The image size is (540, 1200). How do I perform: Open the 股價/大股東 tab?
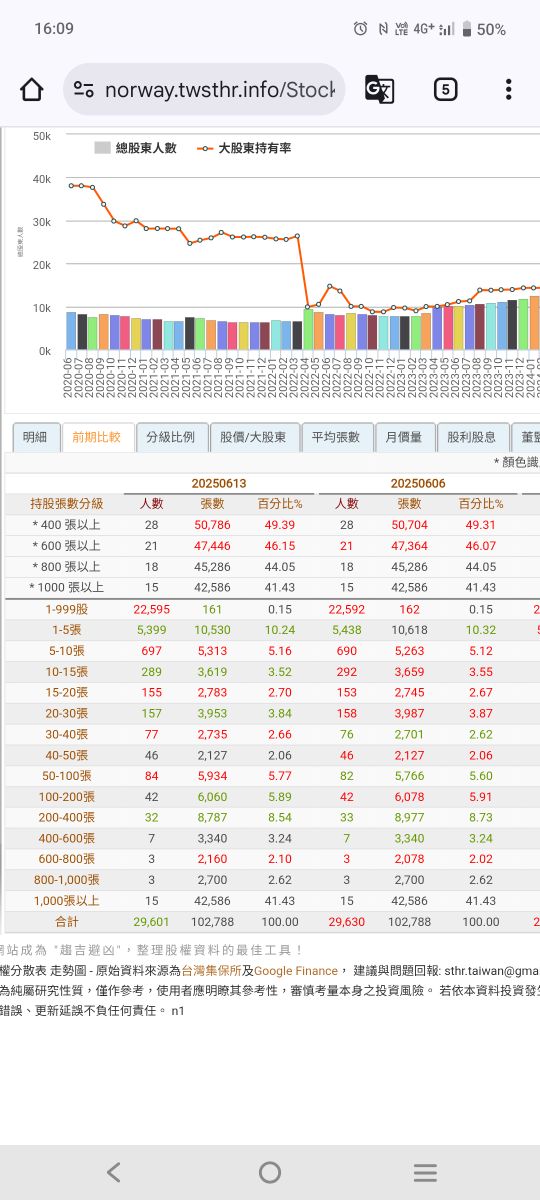[254, 437]
